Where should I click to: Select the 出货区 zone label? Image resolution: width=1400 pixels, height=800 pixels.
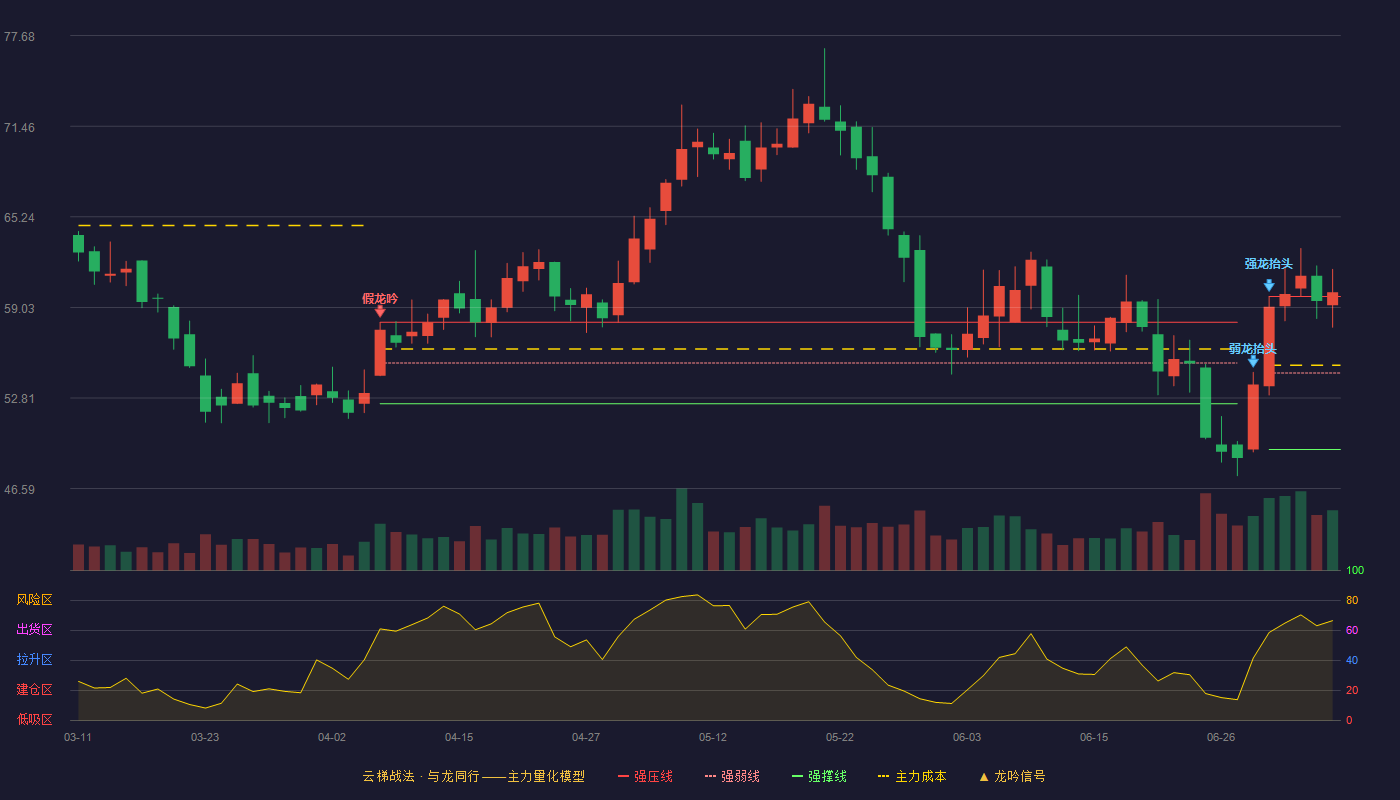(35, 630)
